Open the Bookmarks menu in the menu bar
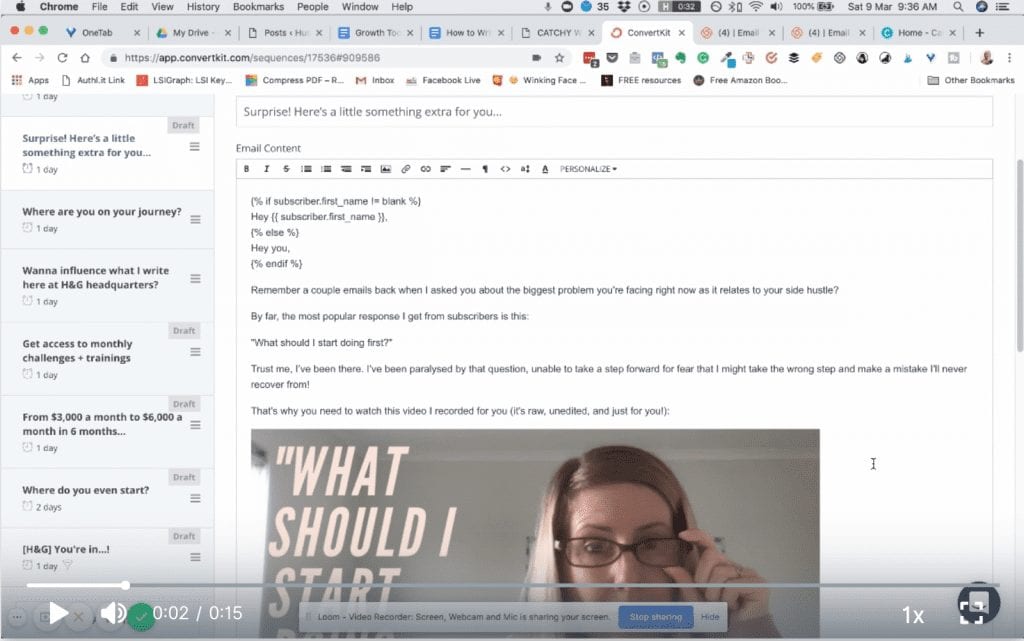The height and width of the screenshot is (641, 1024). [x=258, y=7]
